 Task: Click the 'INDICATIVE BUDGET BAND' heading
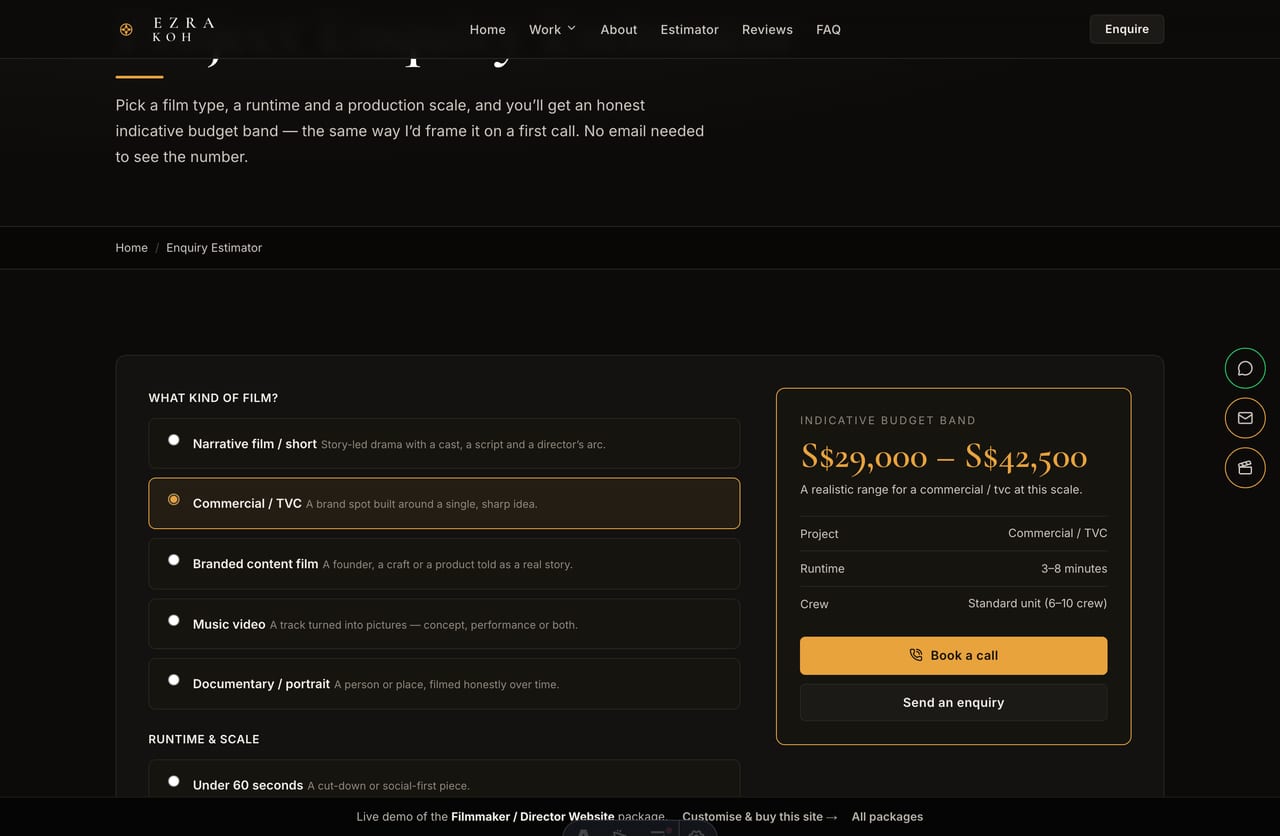click(x=888, y=420)
